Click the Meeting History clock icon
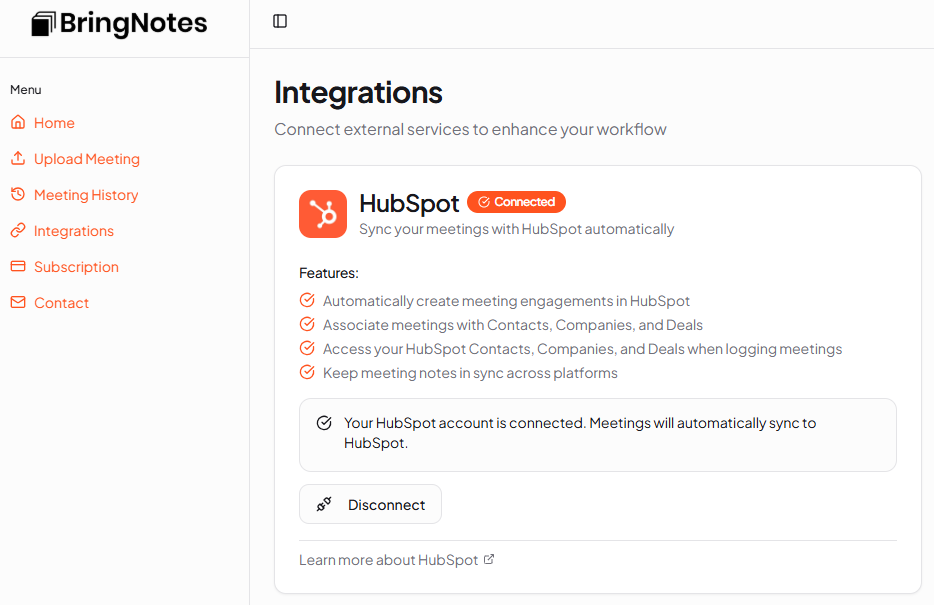This screenshot has height=605, width=934. click(x=17, y=194)
